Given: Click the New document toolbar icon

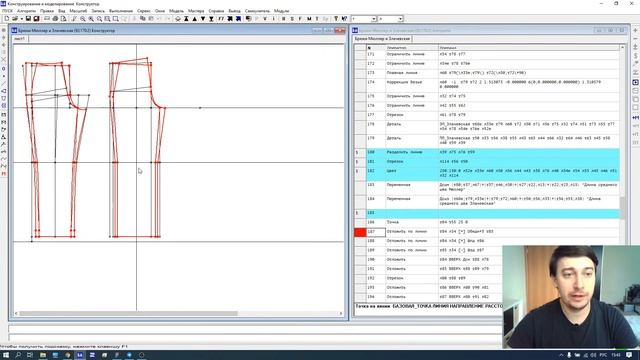Looking at the screenshot, I should [7, 19].
